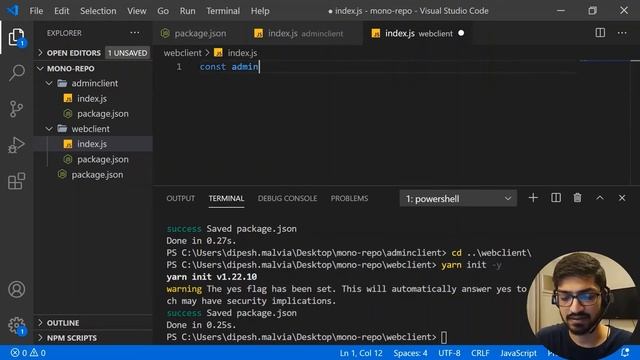Select language mode JavaScript in status bar

point(518,353)
